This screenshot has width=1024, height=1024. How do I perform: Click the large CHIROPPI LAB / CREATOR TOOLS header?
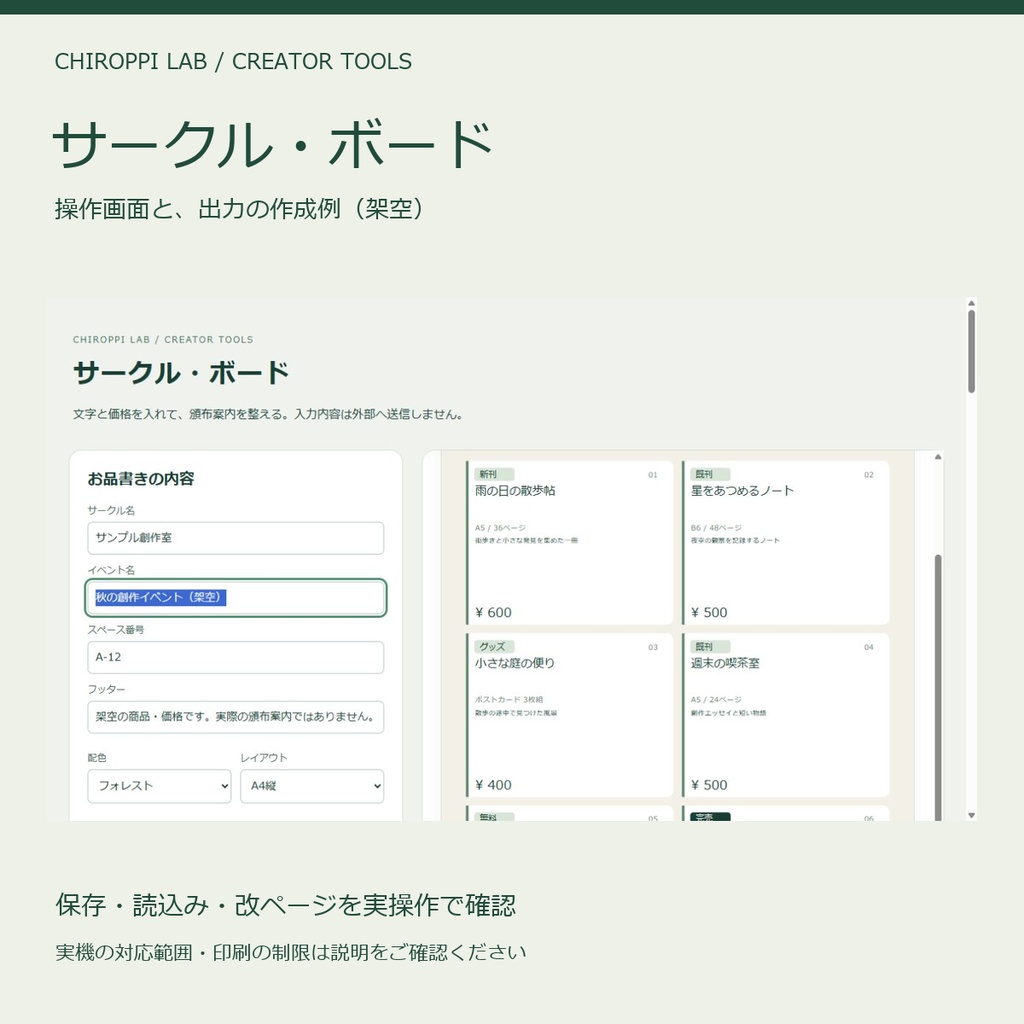coord(233,61)
